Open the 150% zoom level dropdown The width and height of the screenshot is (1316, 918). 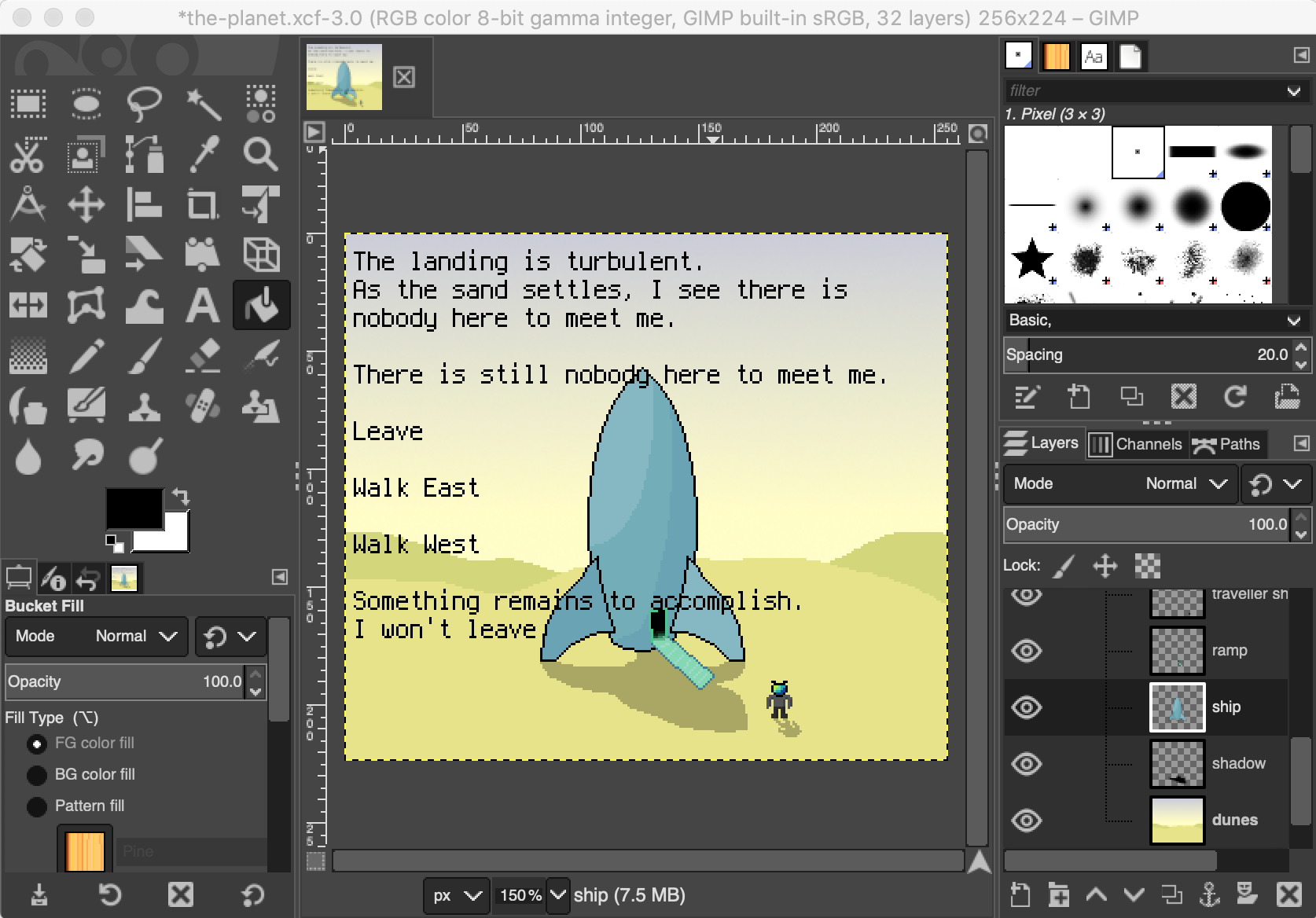click(x=557, y=895)
